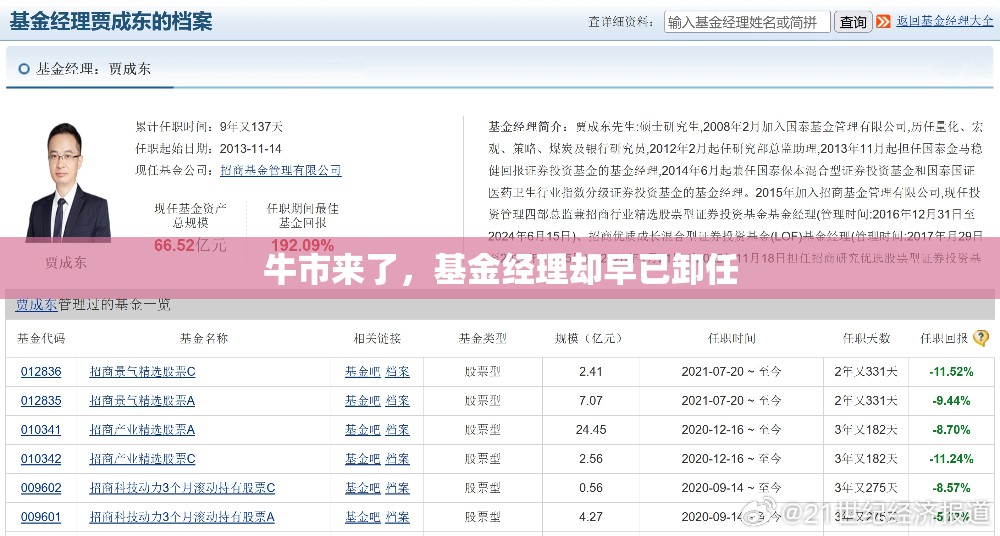The width and height of the screenshot is (1000, 536).
Task: Click 档案 link in the 010341 row
Action: (397, 430)
